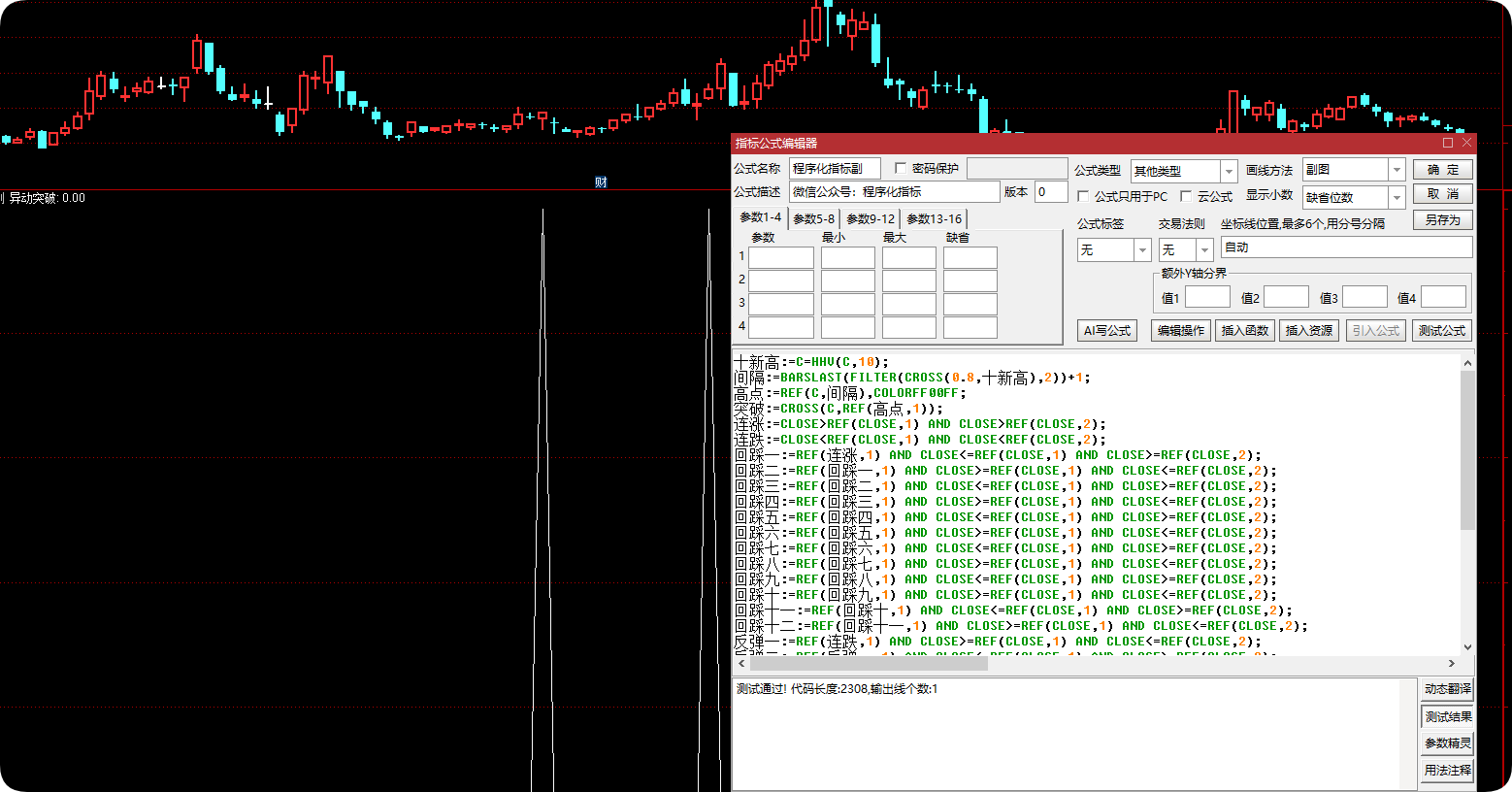Viewport: 1512px width, 792px height.
Task: Click the 财 marker on the chart
Action: click(x=601, y=182)
